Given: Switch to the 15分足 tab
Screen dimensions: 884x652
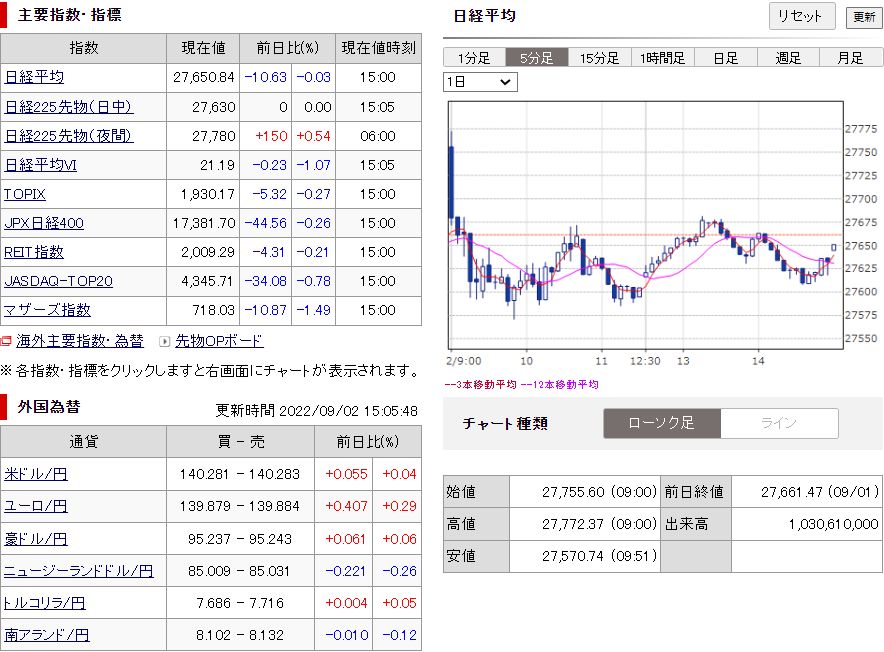Looking at the screenshot, I should pos(599,58).
